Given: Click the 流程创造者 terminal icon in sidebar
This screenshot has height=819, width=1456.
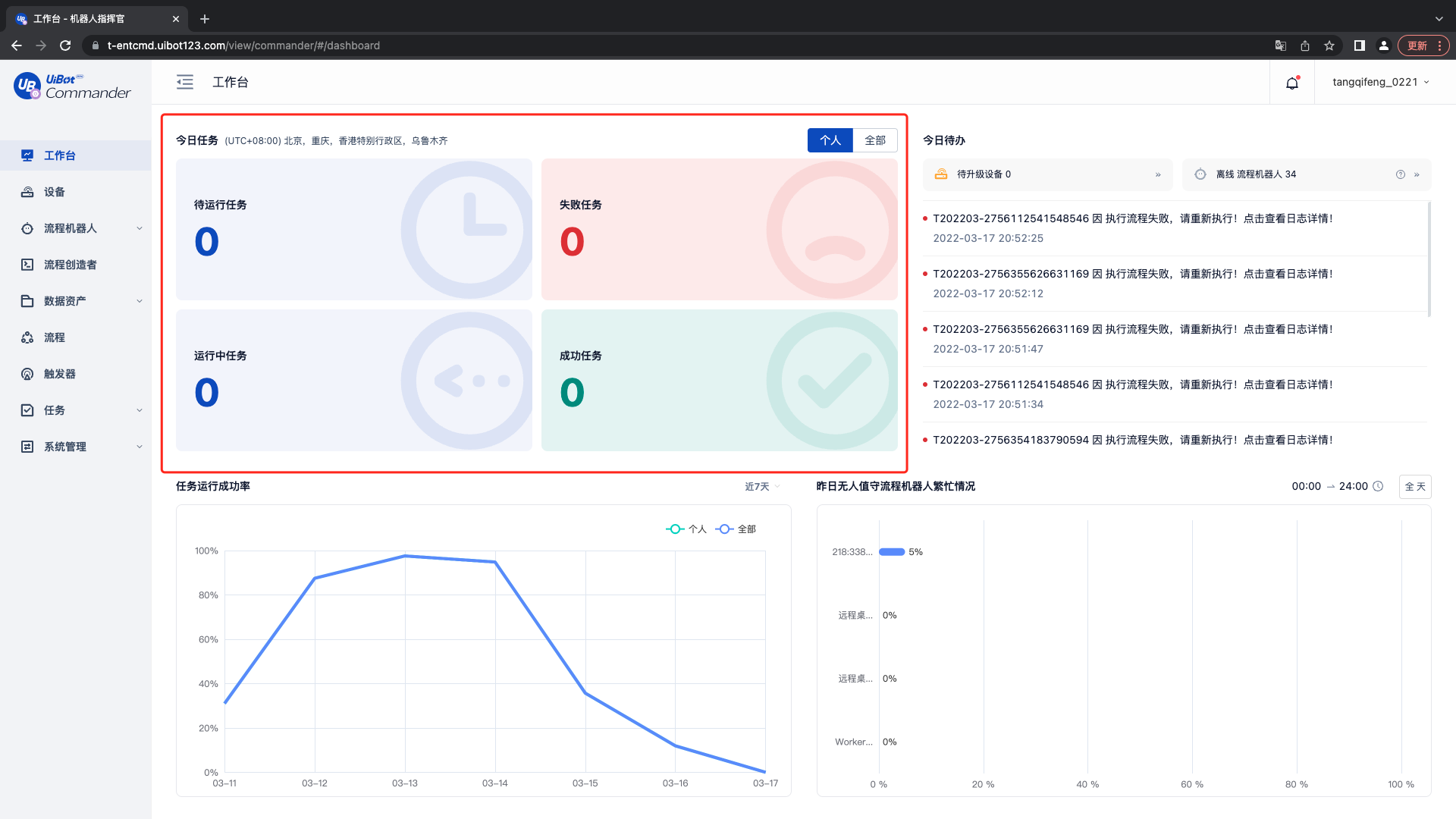Looking at the screenshot, I should coord(27,265).
